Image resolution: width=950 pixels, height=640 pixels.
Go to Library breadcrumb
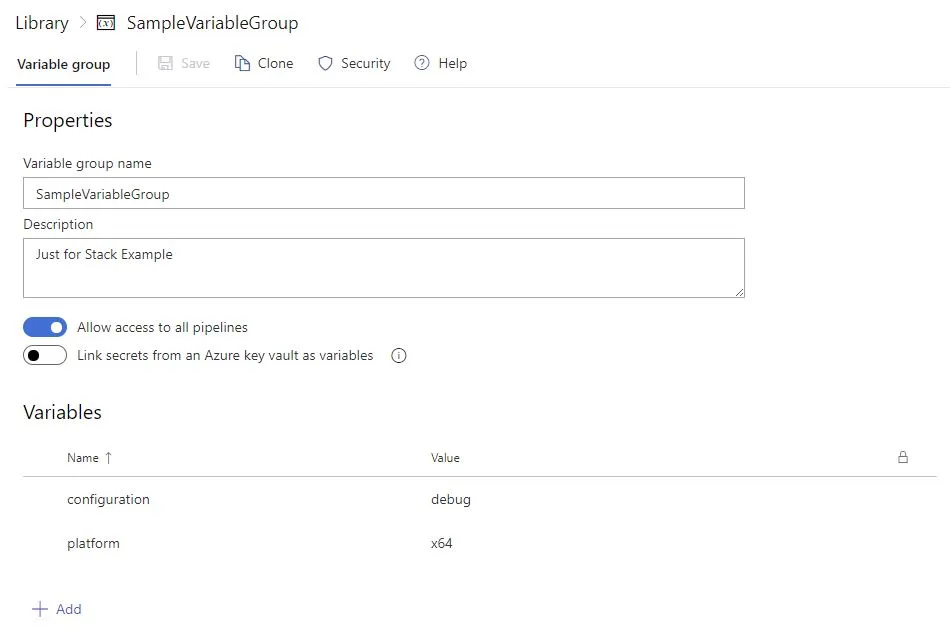42,23
